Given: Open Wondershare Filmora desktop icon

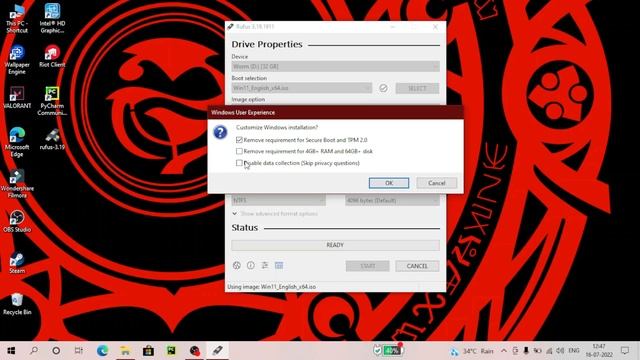Looking at the screenshot, I should click(x=17, y=184).
